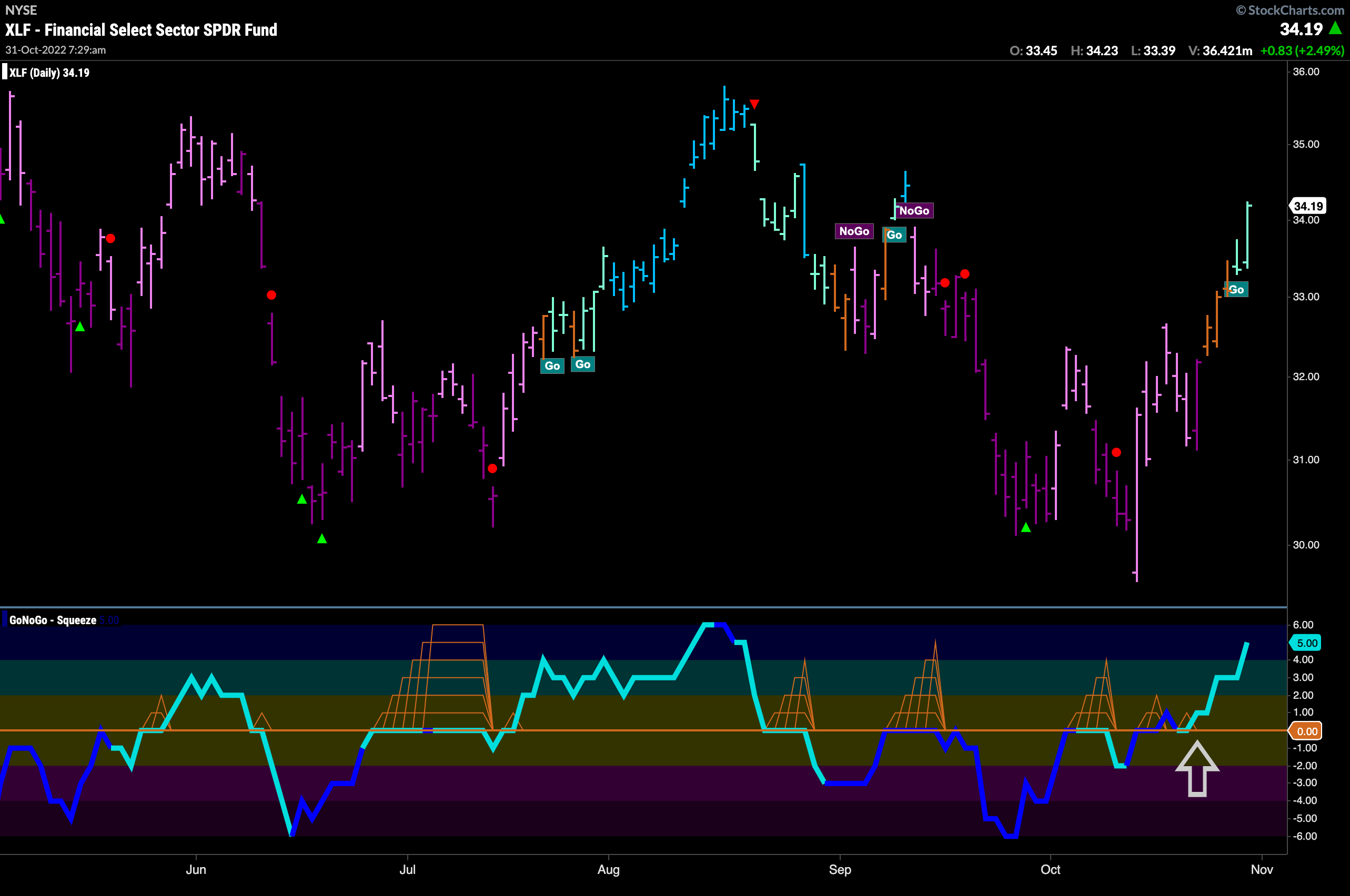Click the upper green triangle in mid-June
Image resolution: width=1350 pixels, height=896 pixels.
(x=302, y=499)
